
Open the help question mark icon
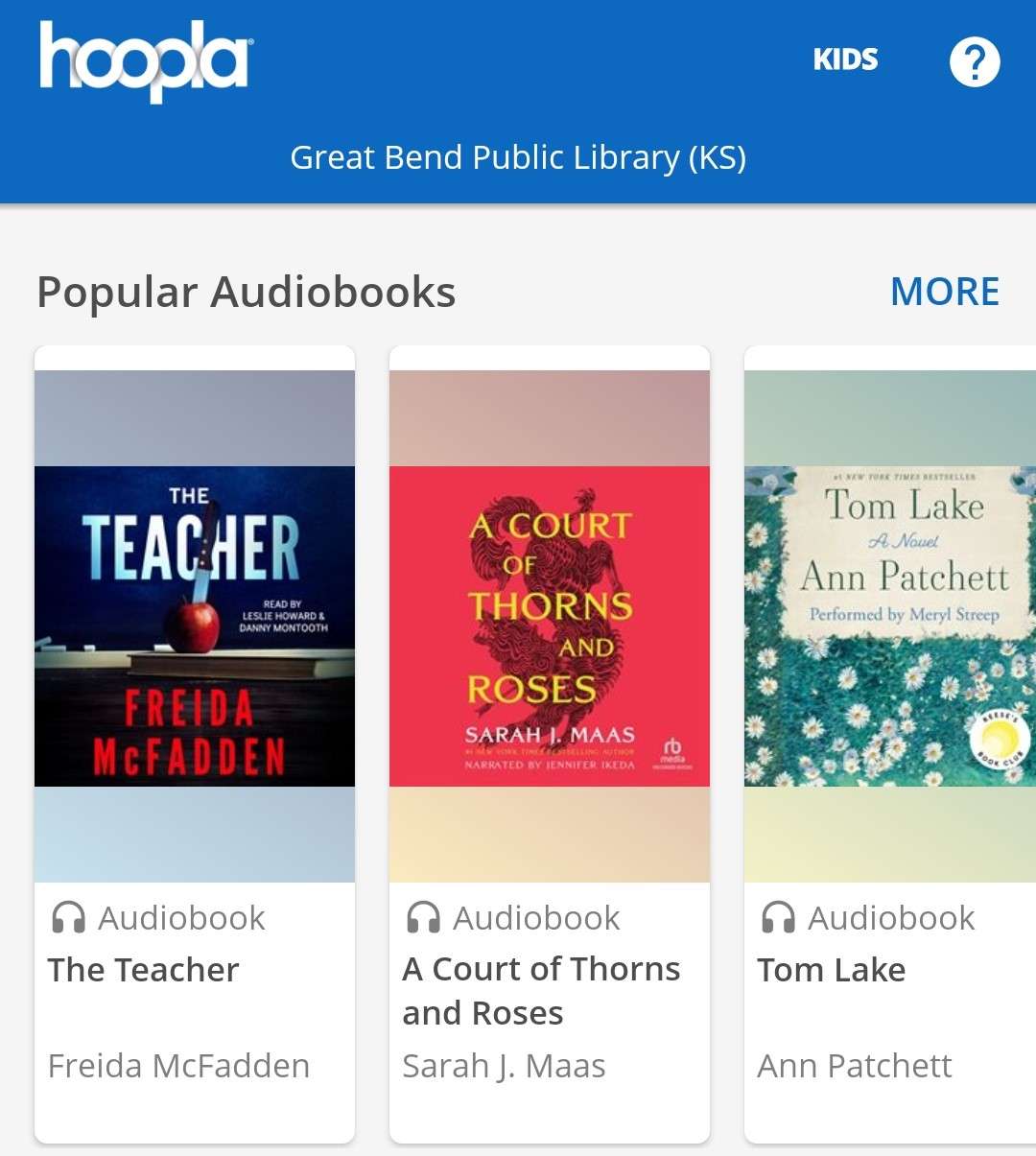pyautogui.click(x=974, y=62)
